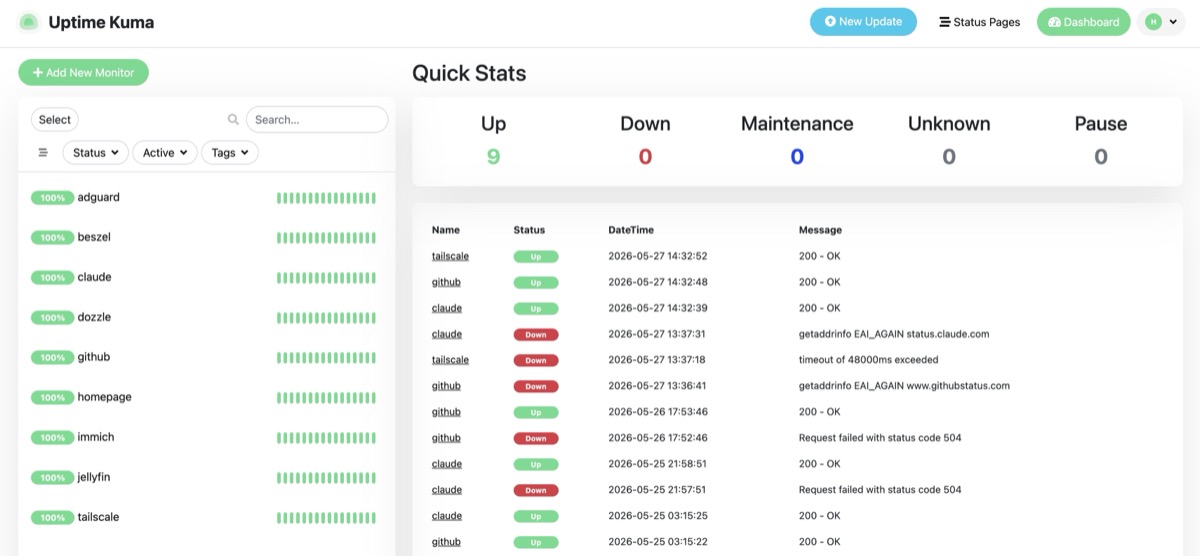Image resolution: width=1200 pixels, height=556 pixels.
Task: Open the Status filter dropdown
Action: pos(96,153)
